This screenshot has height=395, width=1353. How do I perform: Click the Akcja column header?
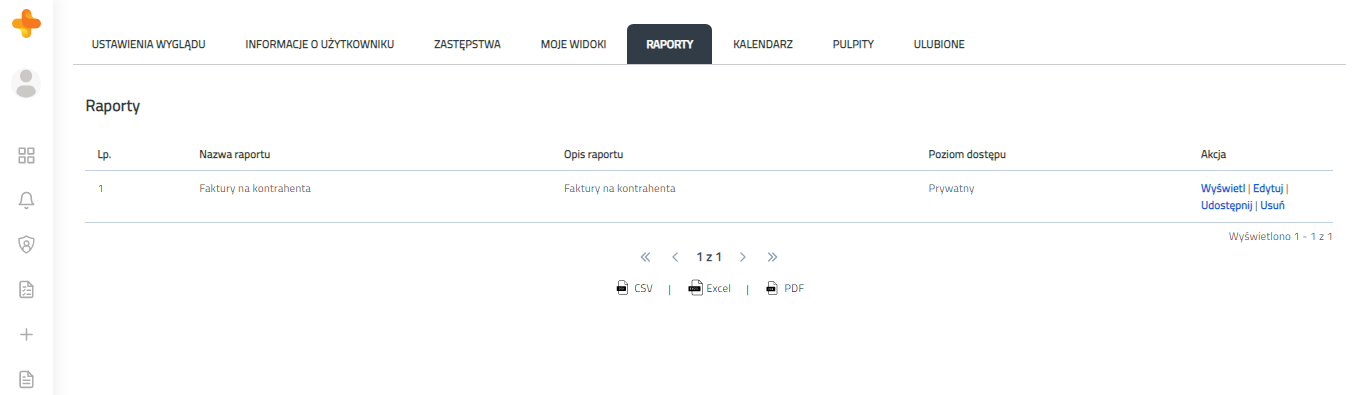1214,155
